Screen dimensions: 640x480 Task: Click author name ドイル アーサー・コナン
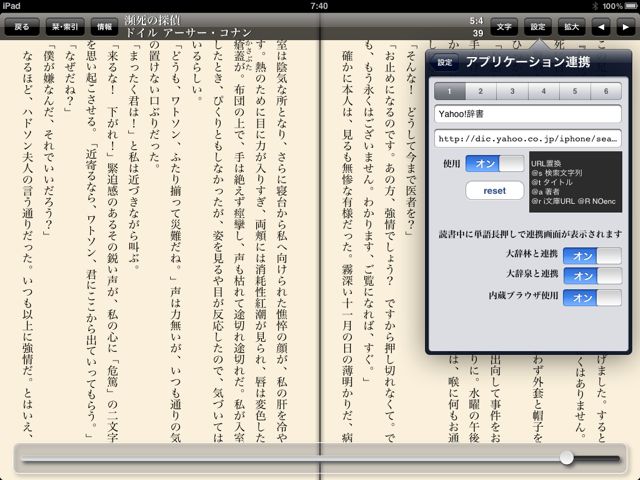click(x=189, y=33)
